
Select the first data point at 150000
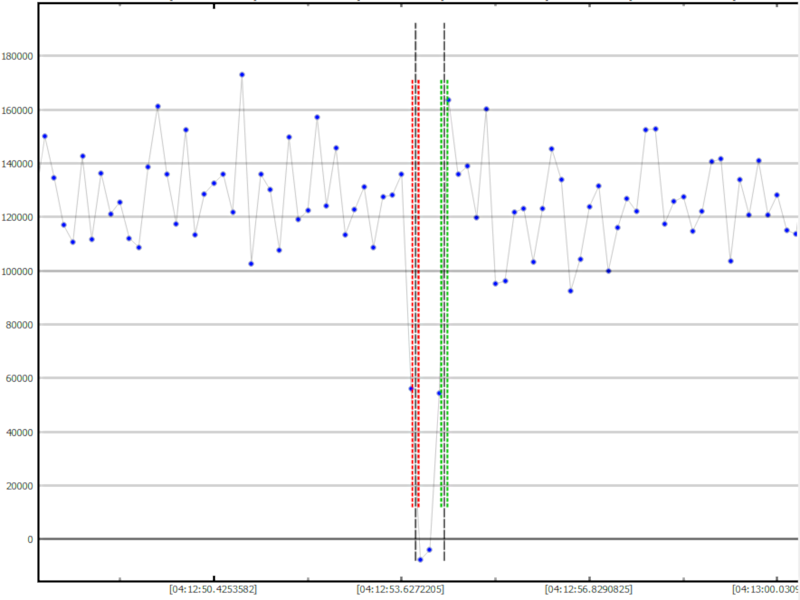click(44, 136)
